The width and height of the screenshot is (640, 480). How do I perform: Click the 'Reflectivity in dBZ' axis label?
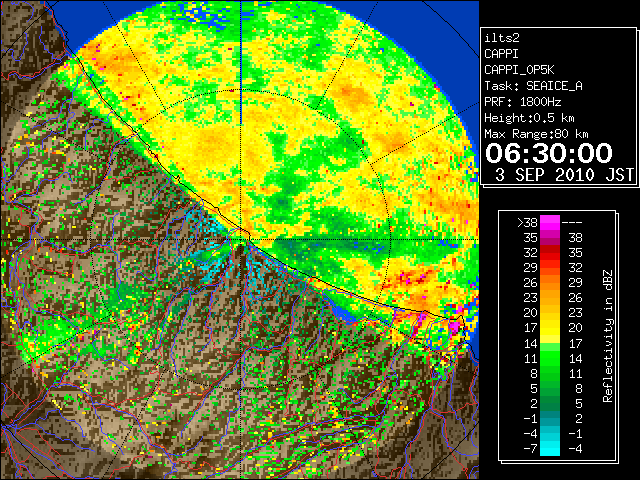click(x=608, y=336)
